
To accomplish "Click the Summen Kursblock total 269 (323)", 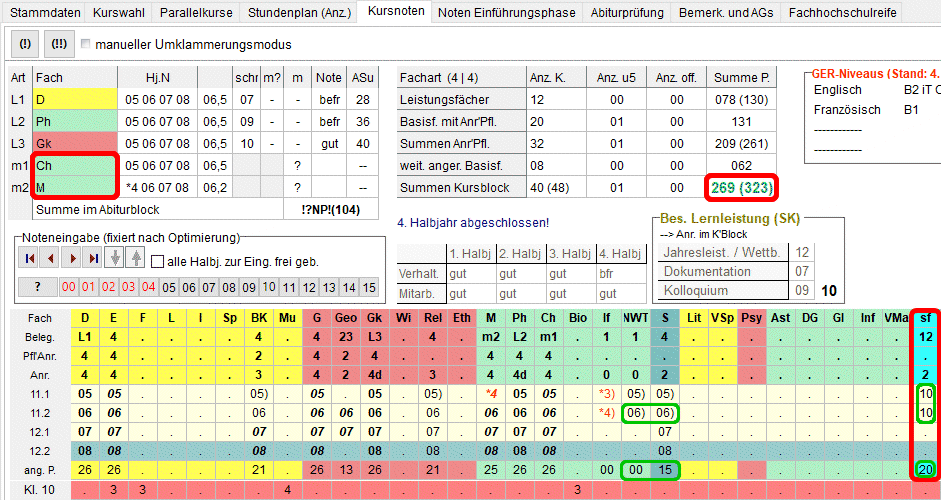I will click(741, 187).
